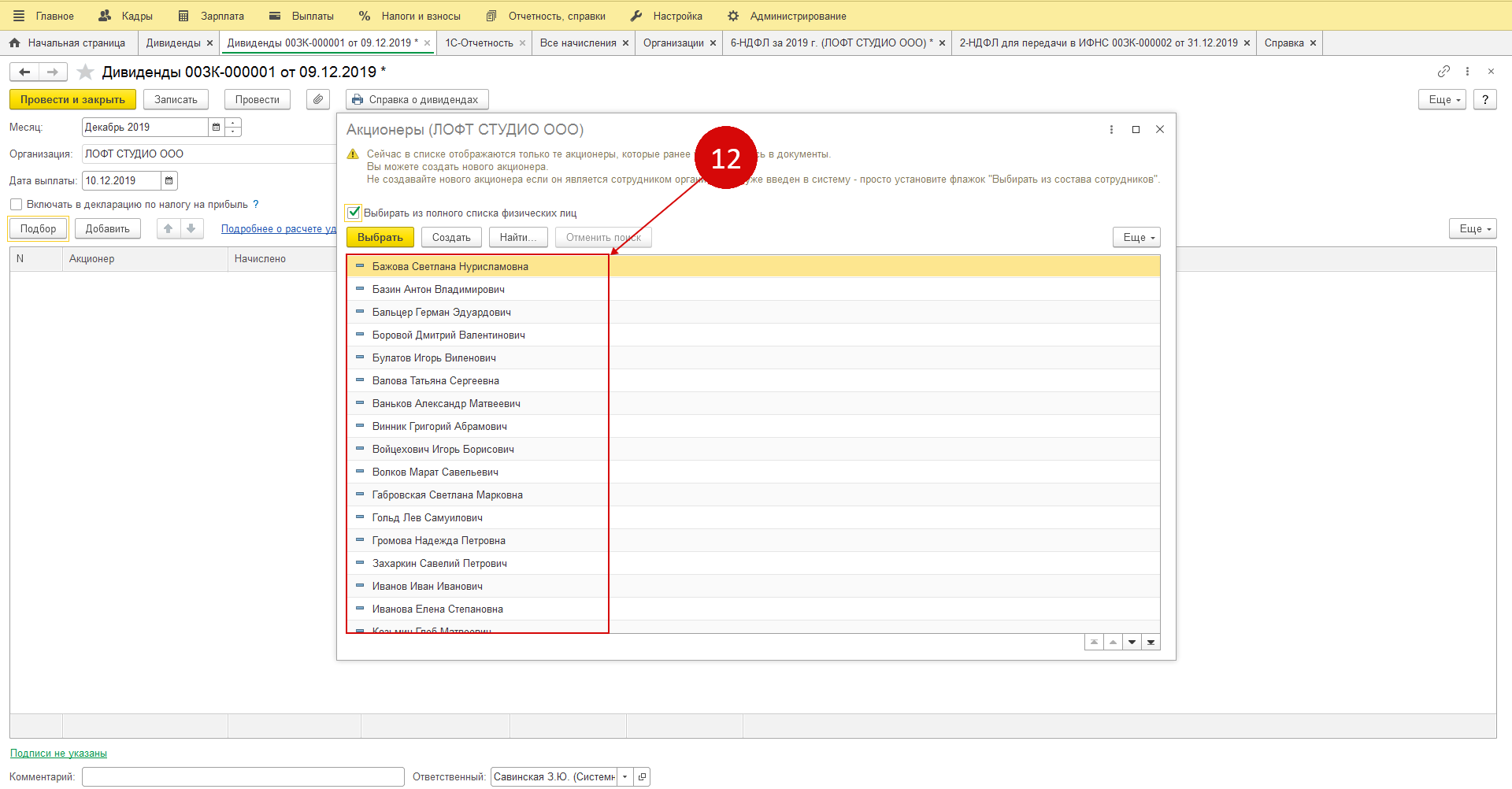The image size is (1512, 789).
Task: Navigate back with the left arrow
Action: (x=24, y=72)
